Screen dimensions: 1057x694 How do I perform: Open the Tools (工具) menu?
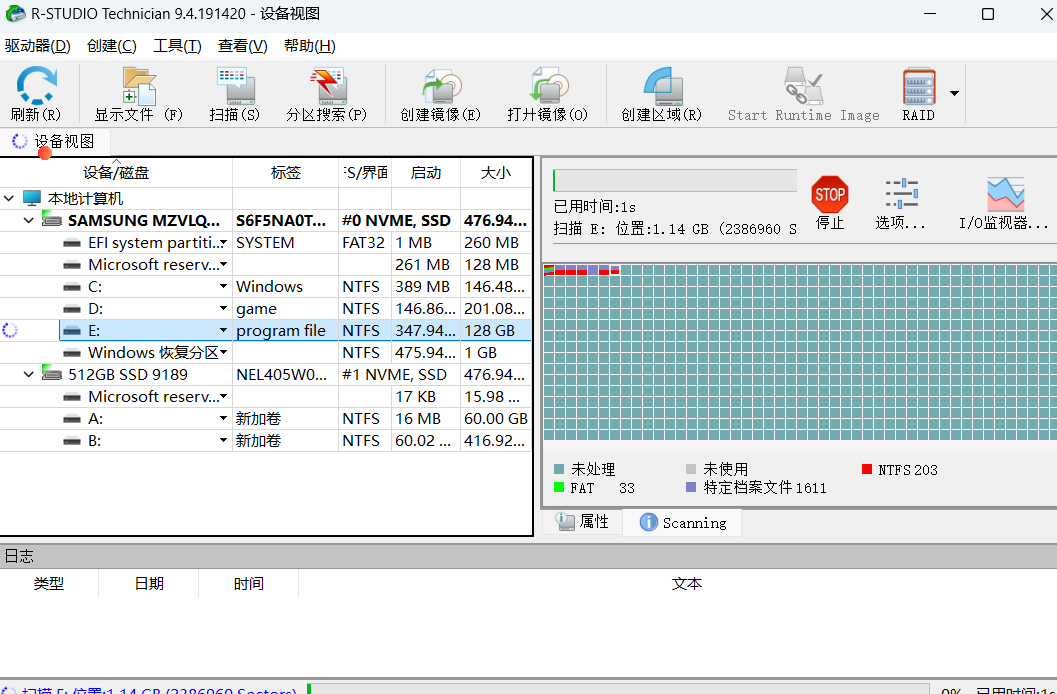[177, 46]
